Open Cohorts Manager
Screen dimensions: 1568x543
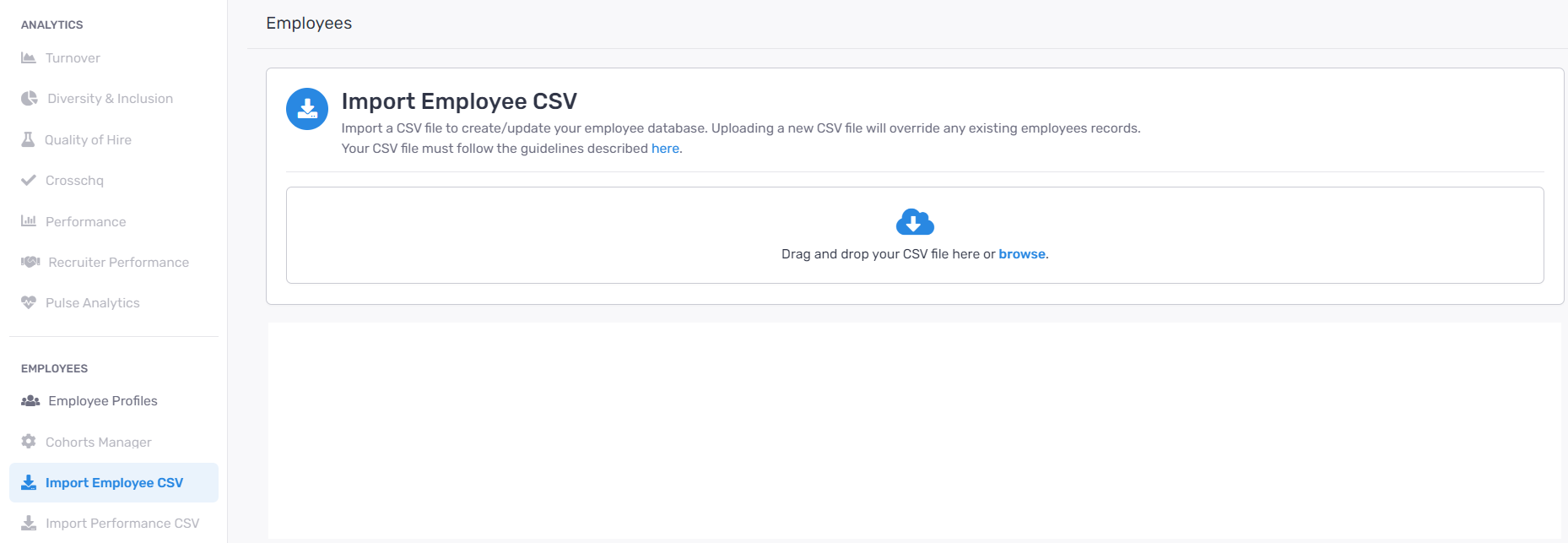[99, 443]
